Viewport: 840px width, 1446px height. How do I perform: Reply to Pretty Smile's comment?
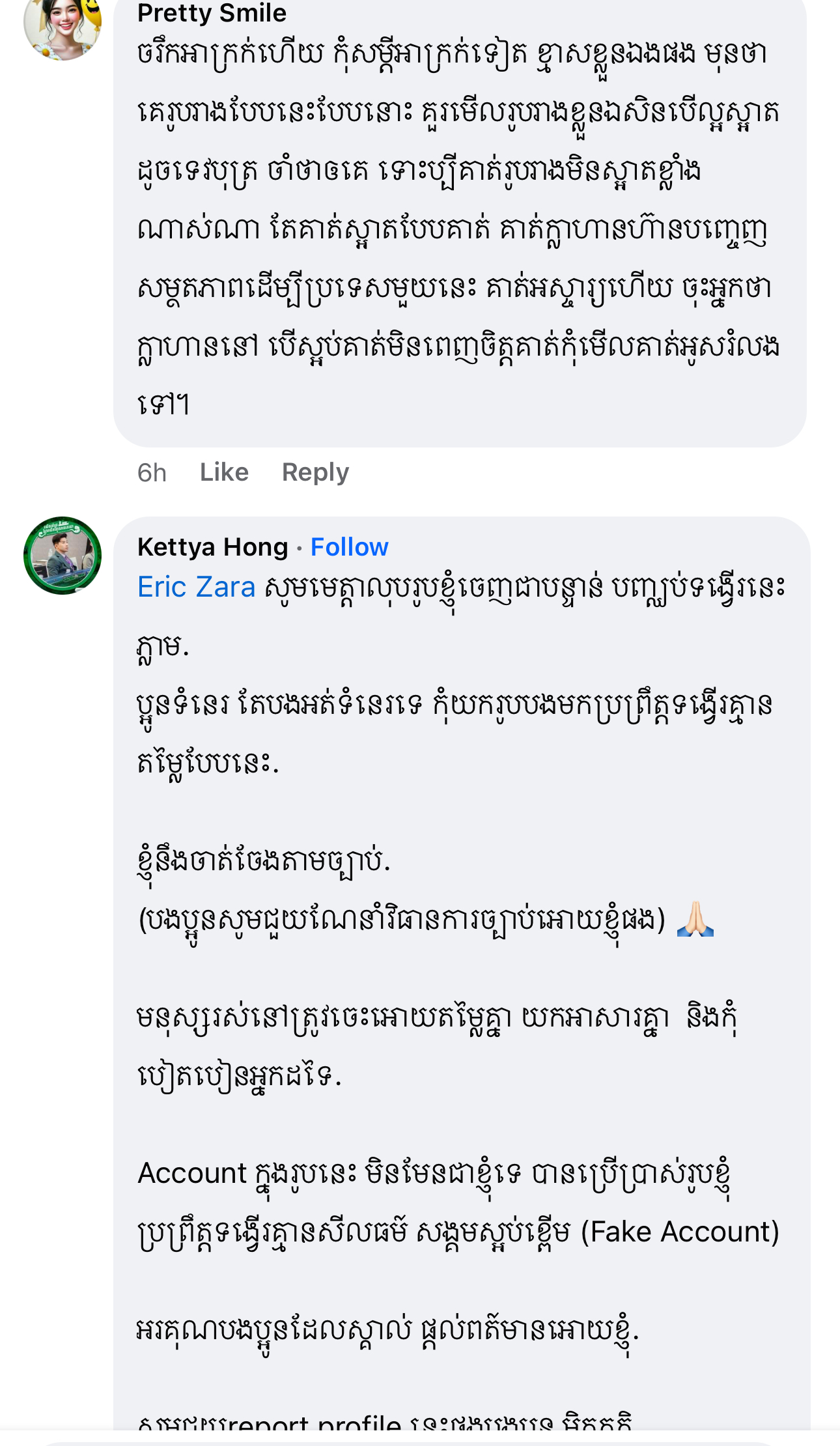coord(315,472)
